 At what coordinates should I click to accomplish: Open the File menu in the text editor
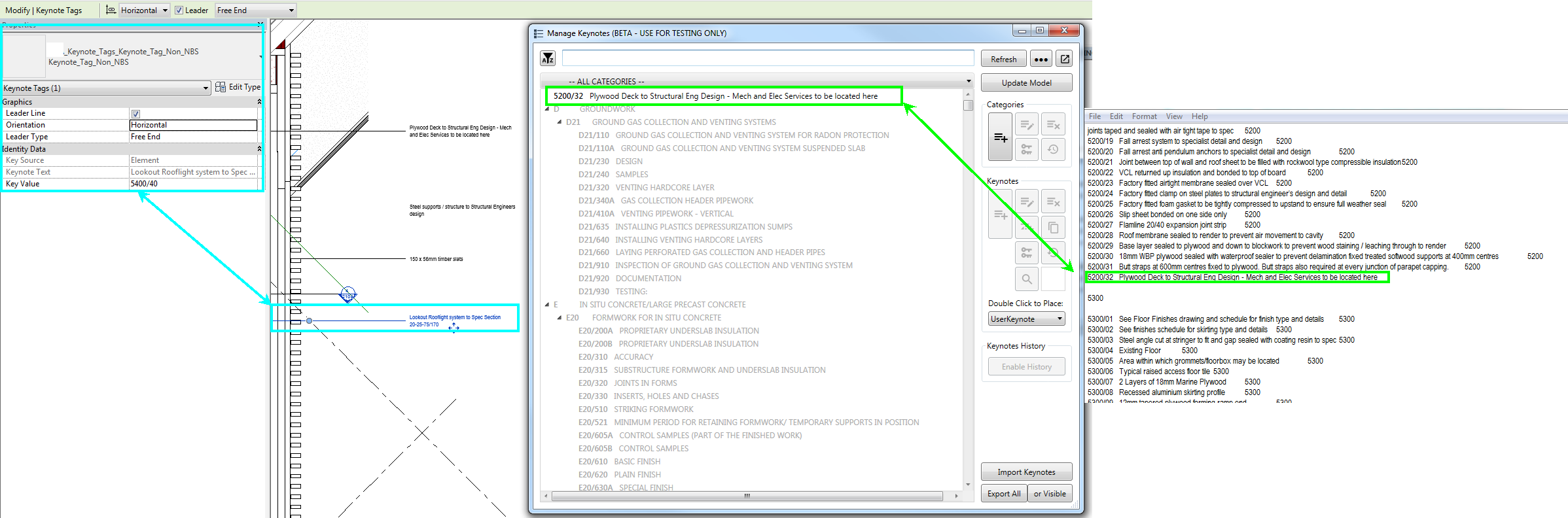coord(1095,116)
